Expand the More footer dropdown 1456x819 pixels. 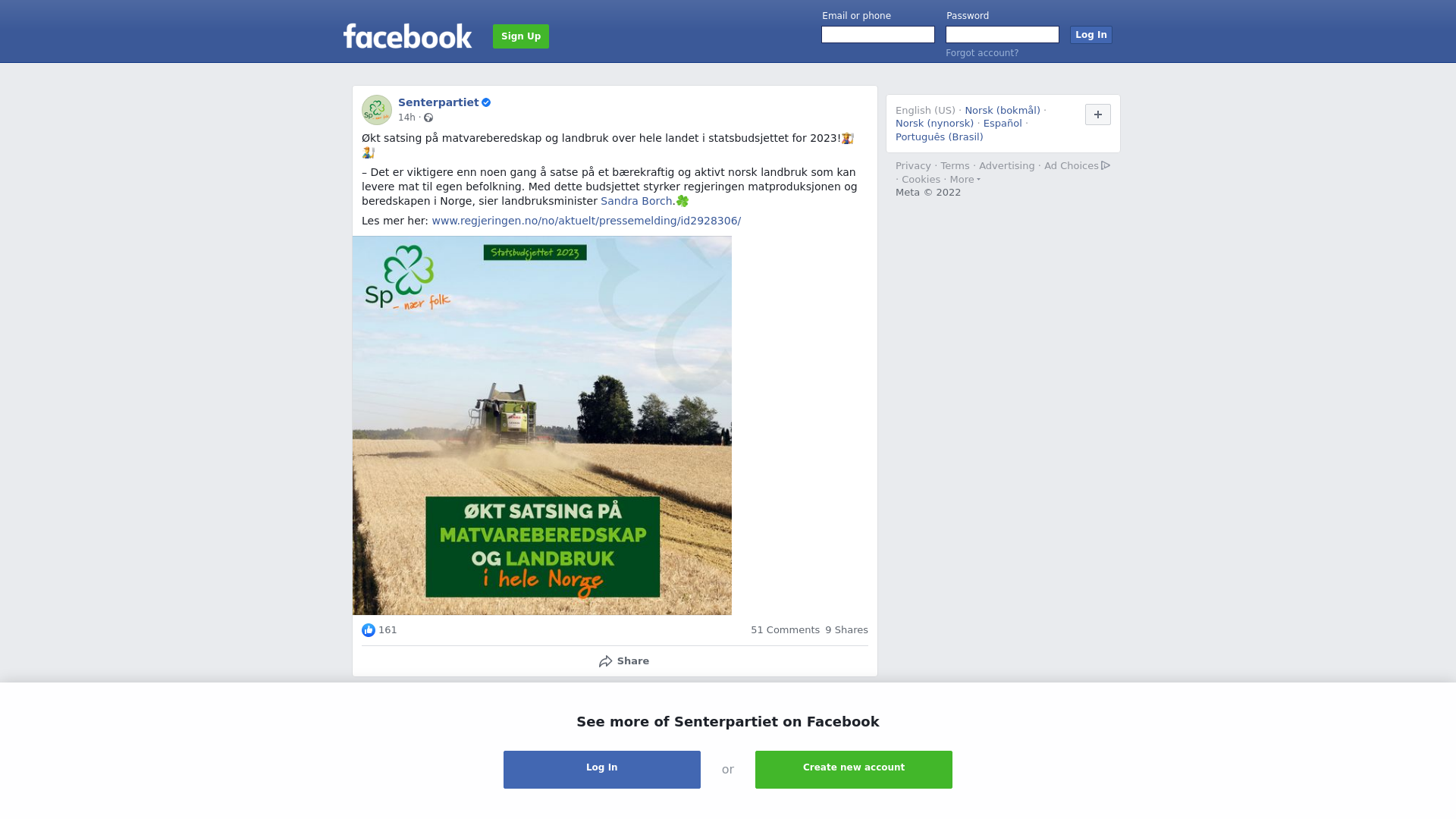pyautogui.click(x=965, y=180)
